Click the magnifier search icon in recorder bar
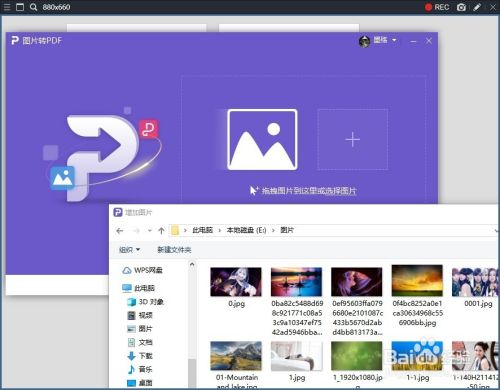The height and width of the screenshot is (390, 500). coord(33,7)
